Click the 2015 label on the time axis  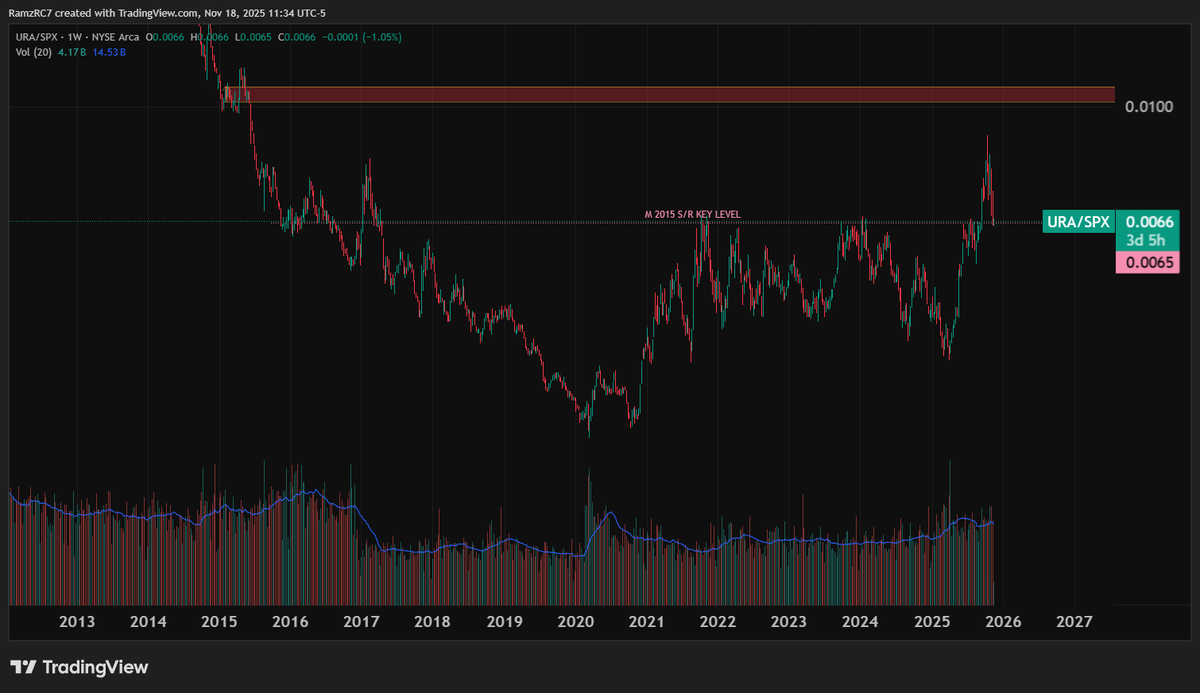[x=219, y=621]
